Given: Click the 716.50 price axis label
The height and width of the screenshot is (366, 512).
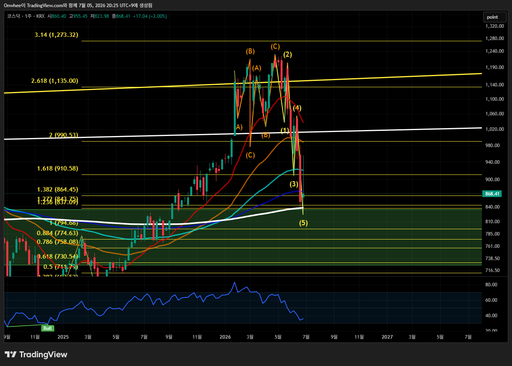Looking at the screenshot, I should pos(493,270).
